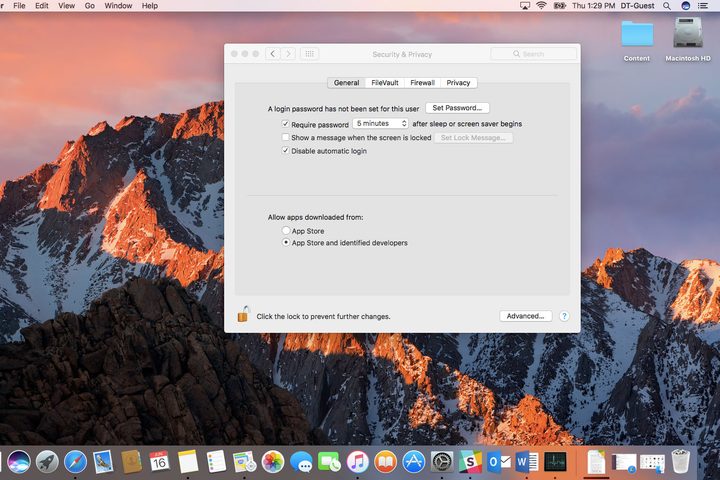Viewport: 720px width, 480px height.
Task: Select the App Store only radio button
Action: tap(286, 231)
